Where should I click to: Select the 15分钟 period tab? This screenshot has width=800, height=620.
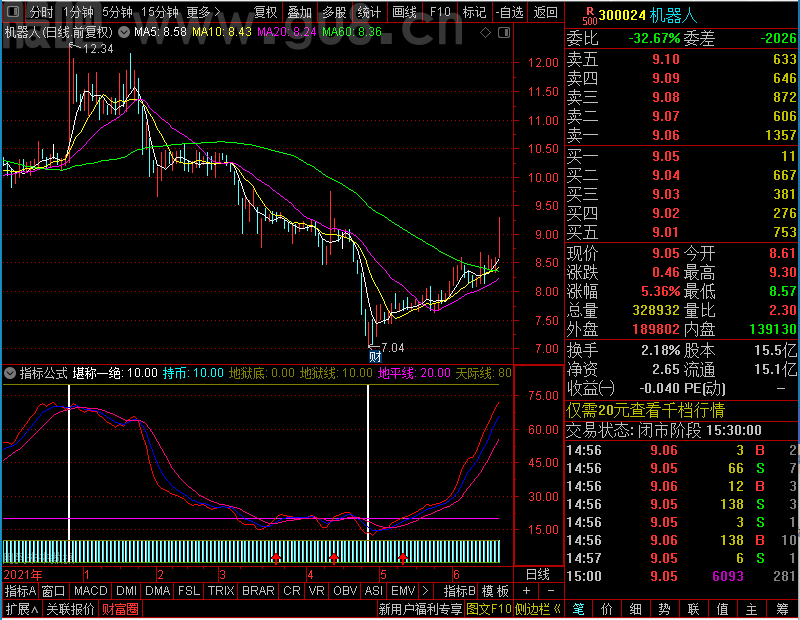point(160,12)
